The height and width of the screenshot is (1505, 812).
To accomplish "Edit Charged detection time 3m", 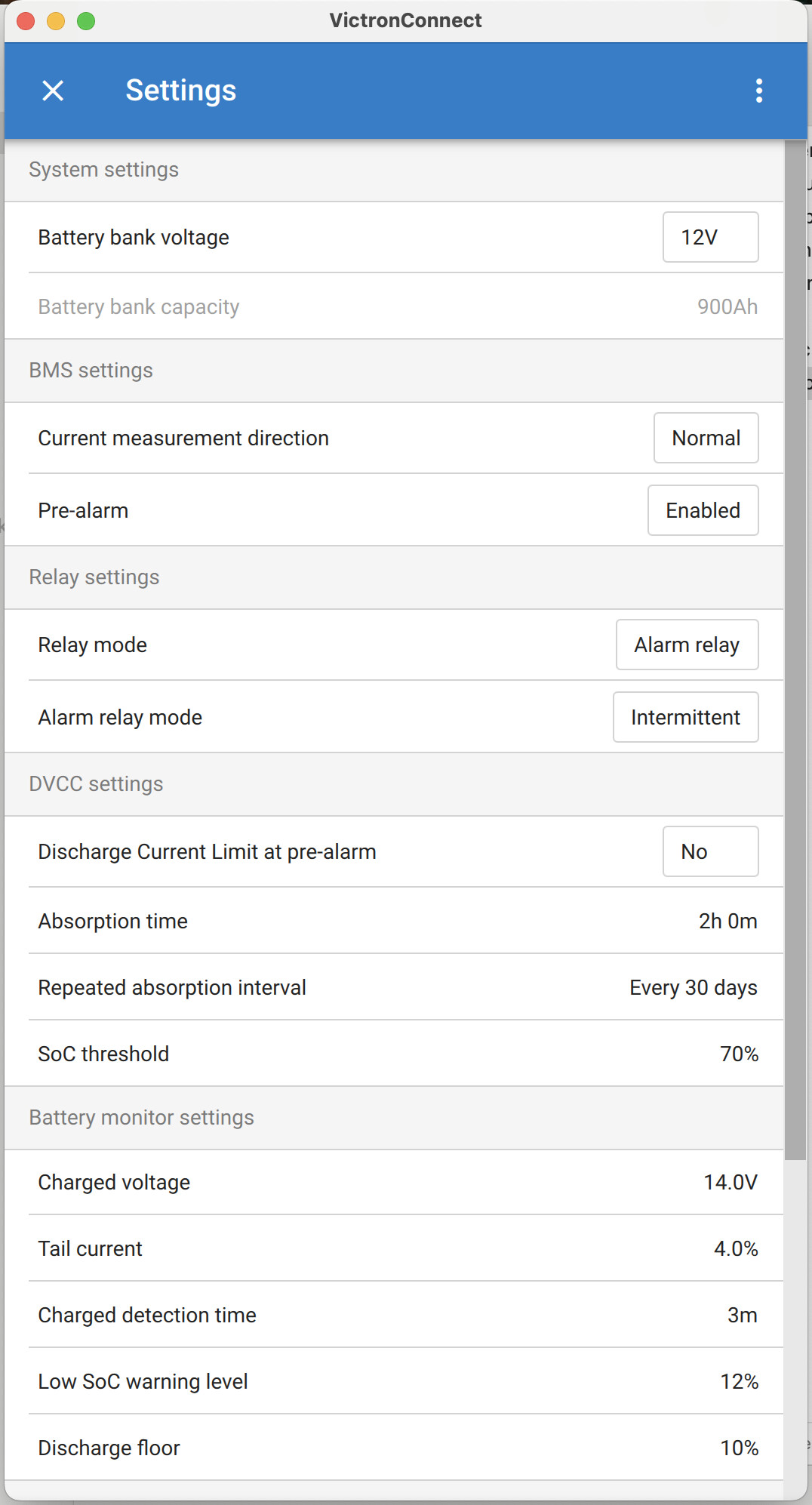I will [x=742, y=1315].
